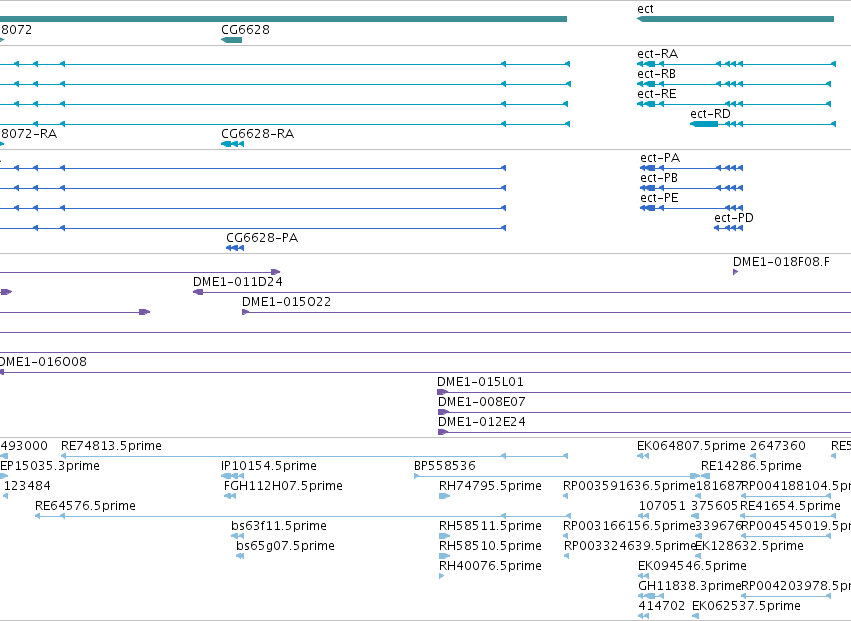Image resolution: width=851 pixels, height=621 pixels.
Task: Select the DME1-012E24 clone label
Action: tap(481, 422)
